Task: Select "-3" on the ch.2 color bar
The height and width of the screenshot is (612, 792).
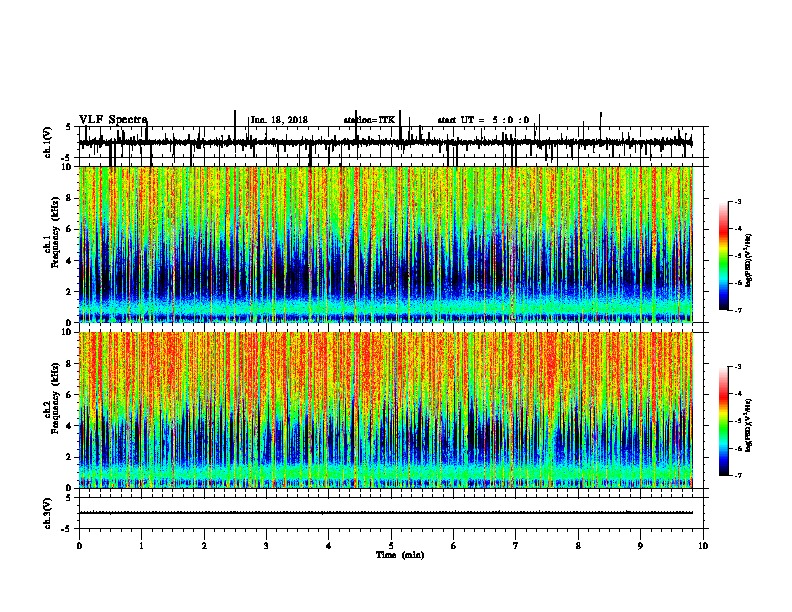Action: (737, 367)
